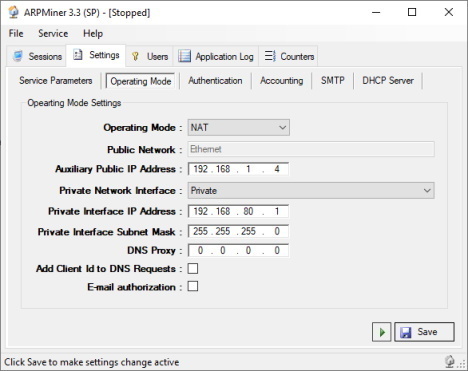
Task: Open the Service menu
Action: [x=53, y=33]
